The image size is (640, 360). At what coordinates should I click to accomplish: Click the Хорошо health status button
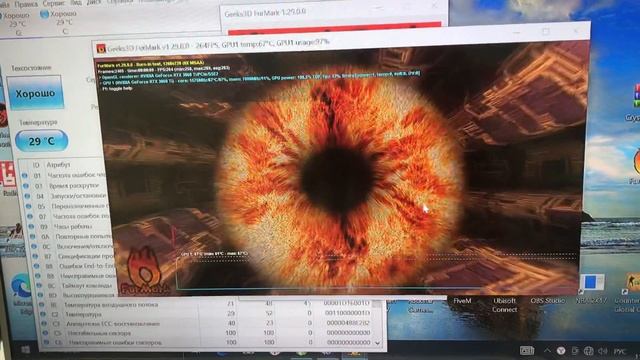point(35,93)
